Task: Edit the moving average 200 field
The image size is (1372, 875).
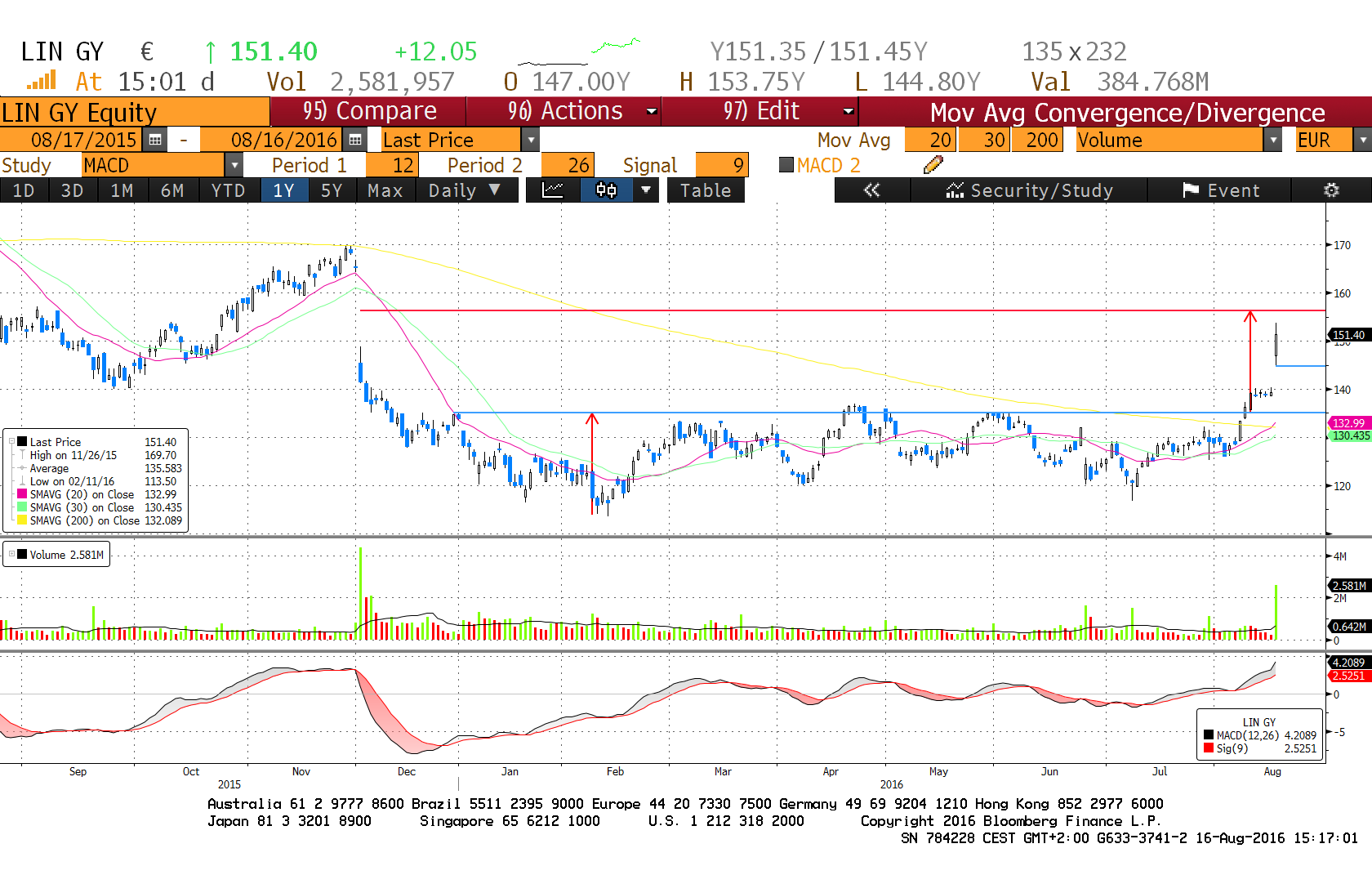Action: click(x=1037, y=141)
